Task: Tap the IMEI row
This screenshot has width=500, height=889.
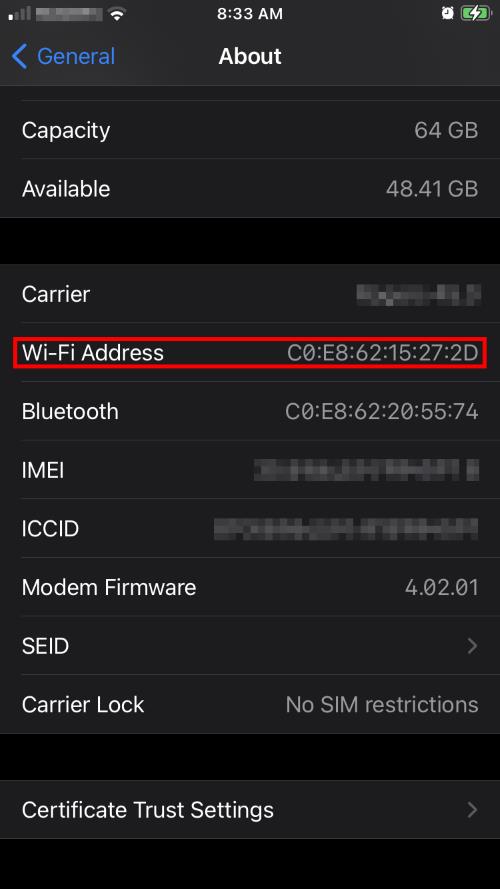Action: tap(250, 470)
